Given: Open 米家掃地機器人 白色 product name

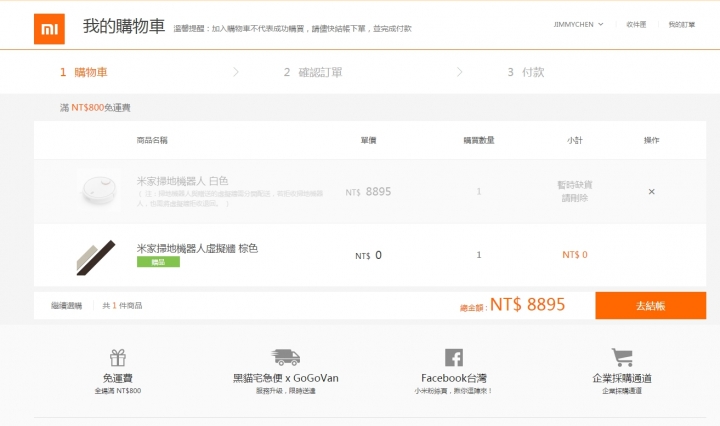Looking at the screenshot, I should (182, 181).
